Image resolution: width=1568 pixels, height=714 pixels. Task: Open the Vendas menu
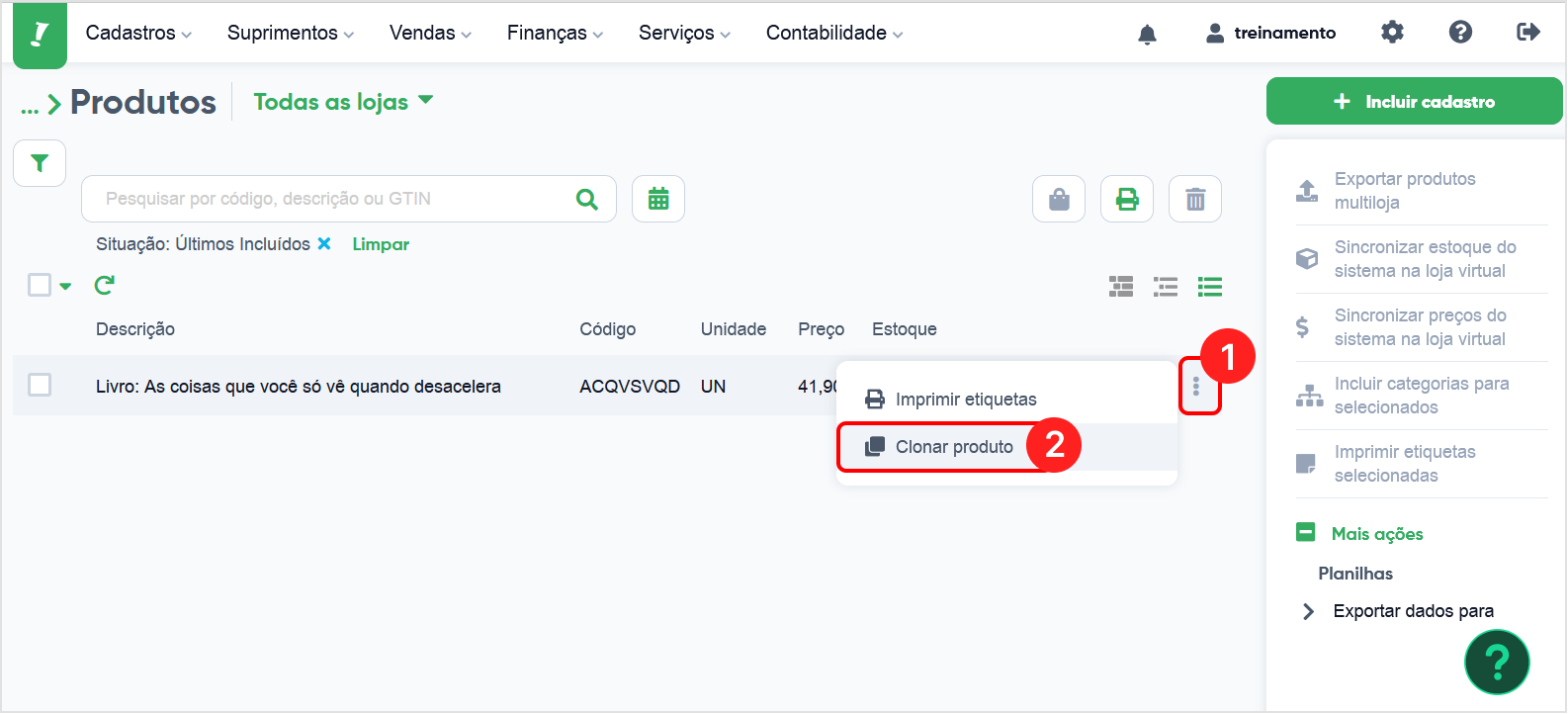click(430, 33)
